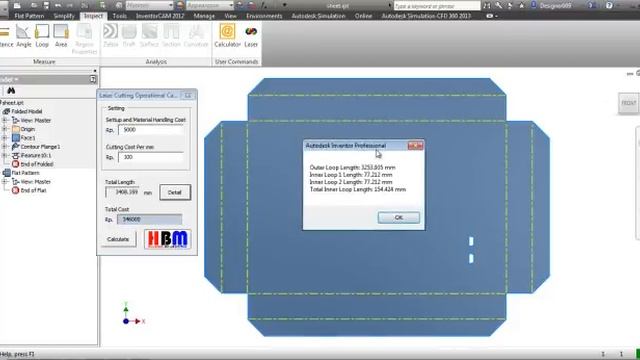Click the Calculate button
Viewport: 640px width, 360px height.
tap(118, 239)
